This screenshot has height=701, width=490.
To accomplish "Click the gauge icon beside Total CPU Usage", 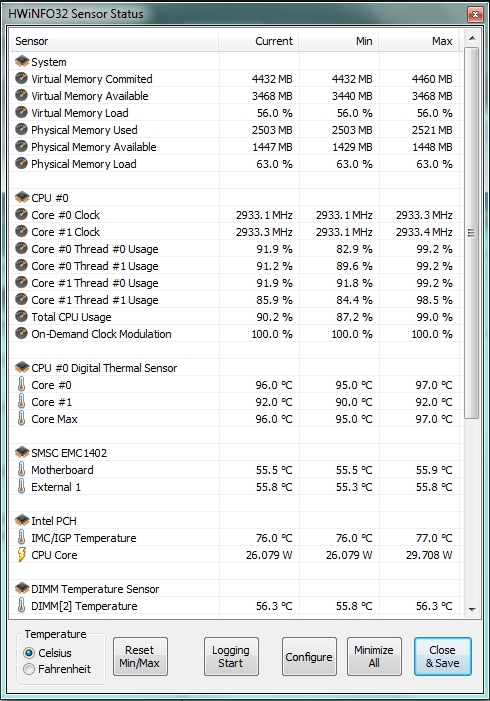I will tap(21, 317).
